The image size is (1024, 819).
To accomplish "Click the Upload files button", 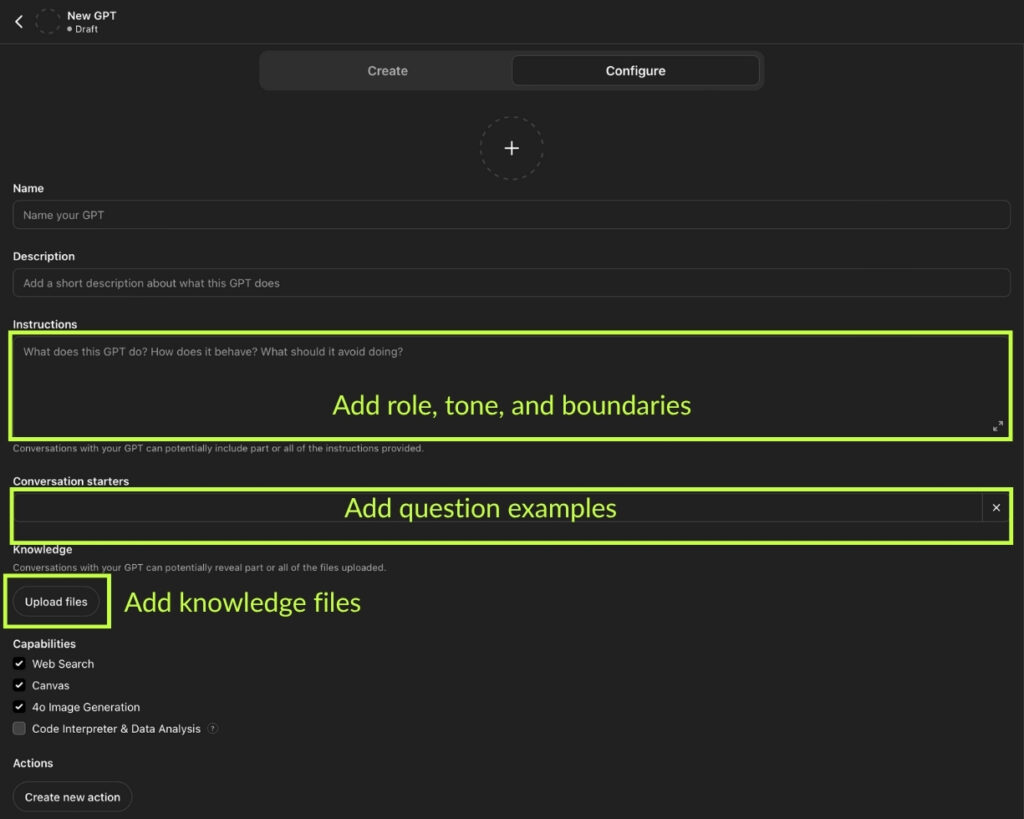I will 56,602.
